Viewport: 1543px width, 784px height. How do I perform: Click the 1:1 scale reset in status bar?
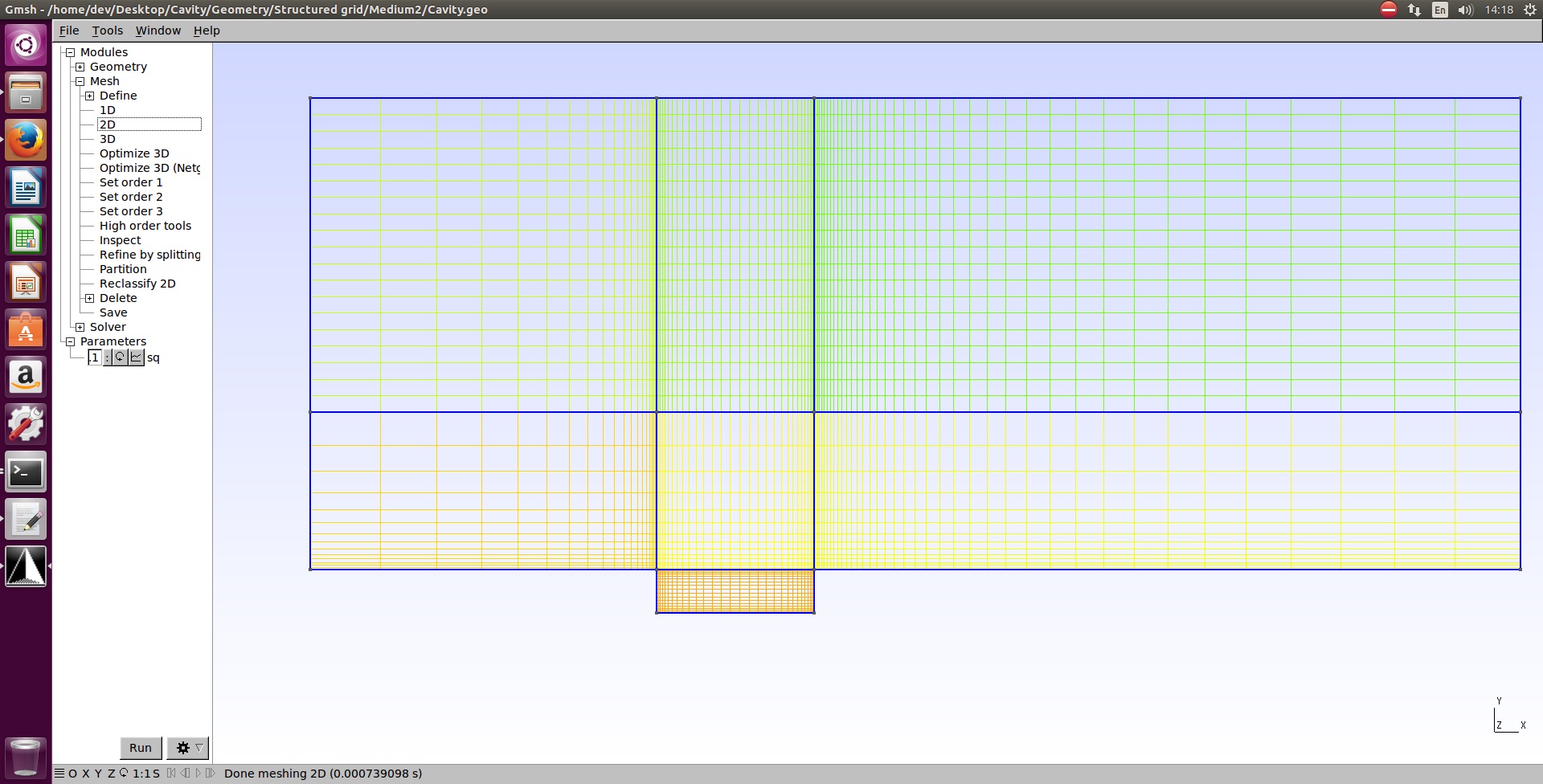(141, 774)
